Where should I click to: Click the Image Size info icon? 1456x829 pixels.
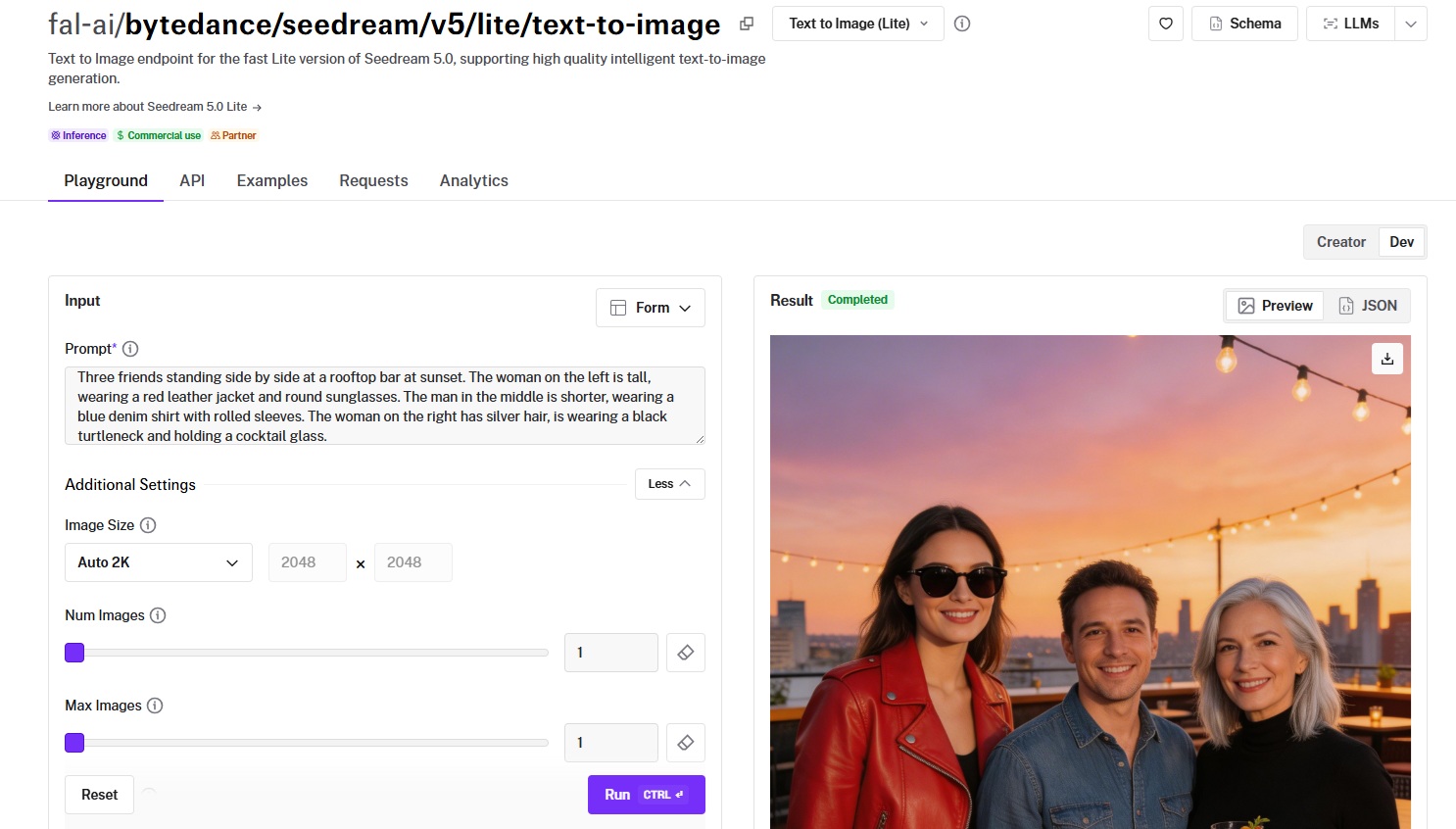148,525
